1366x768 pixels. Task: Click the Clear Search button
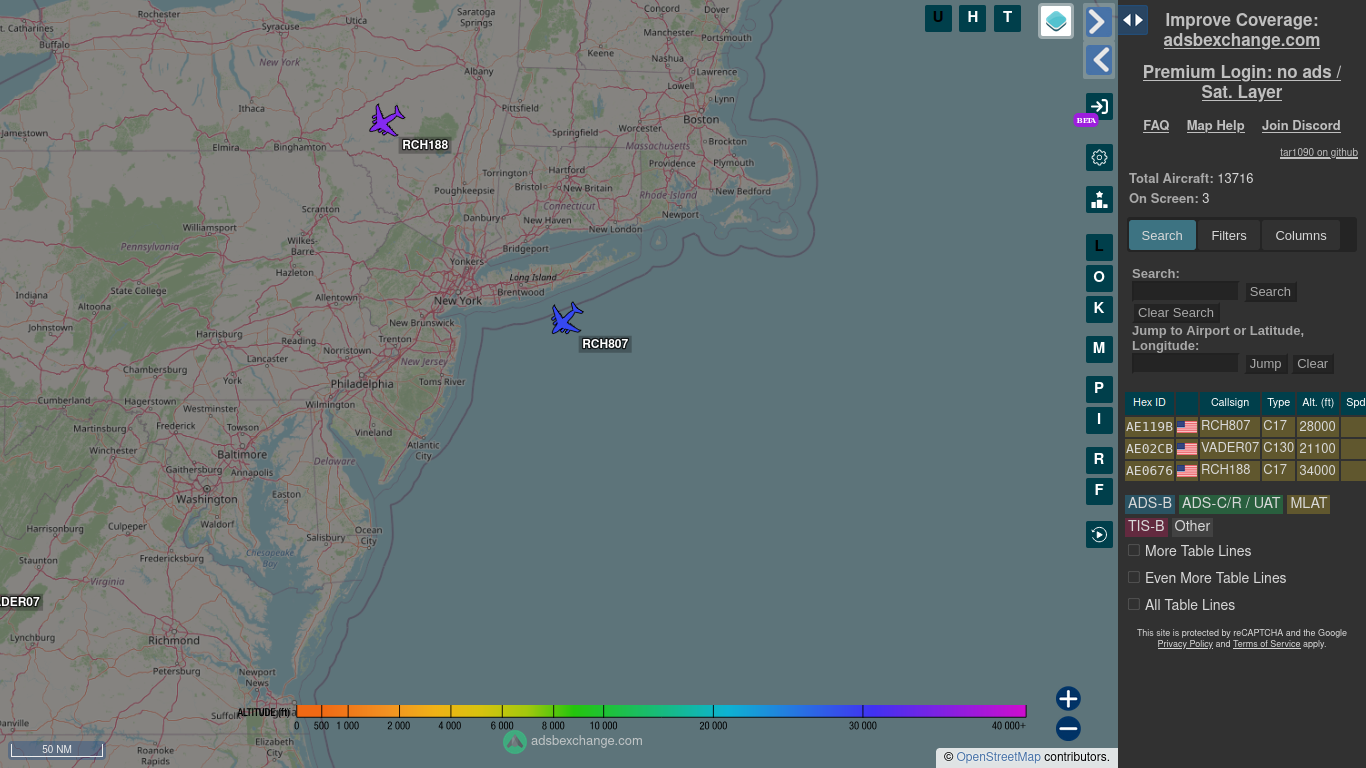[1176, 313]
